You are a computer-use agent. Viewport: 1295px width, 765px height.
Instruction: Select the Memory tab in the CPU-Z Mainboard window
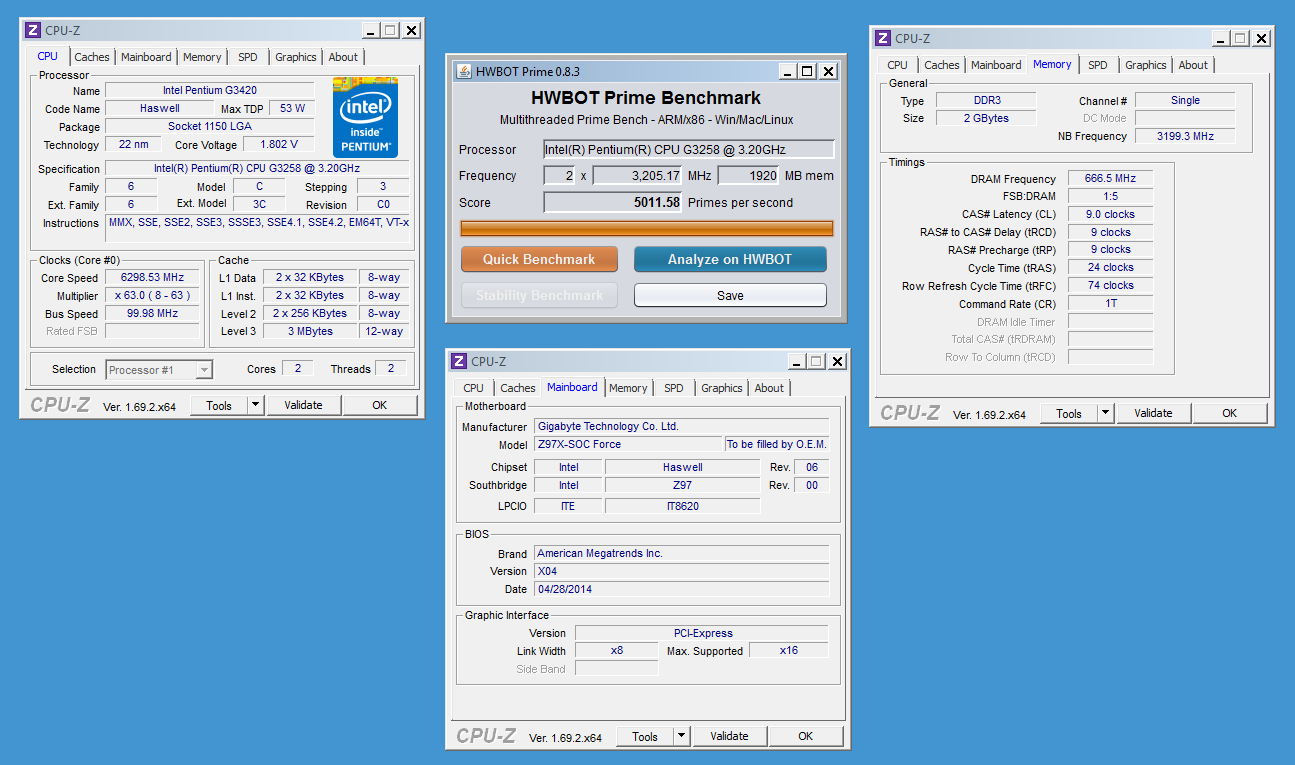tap(628, 388)
